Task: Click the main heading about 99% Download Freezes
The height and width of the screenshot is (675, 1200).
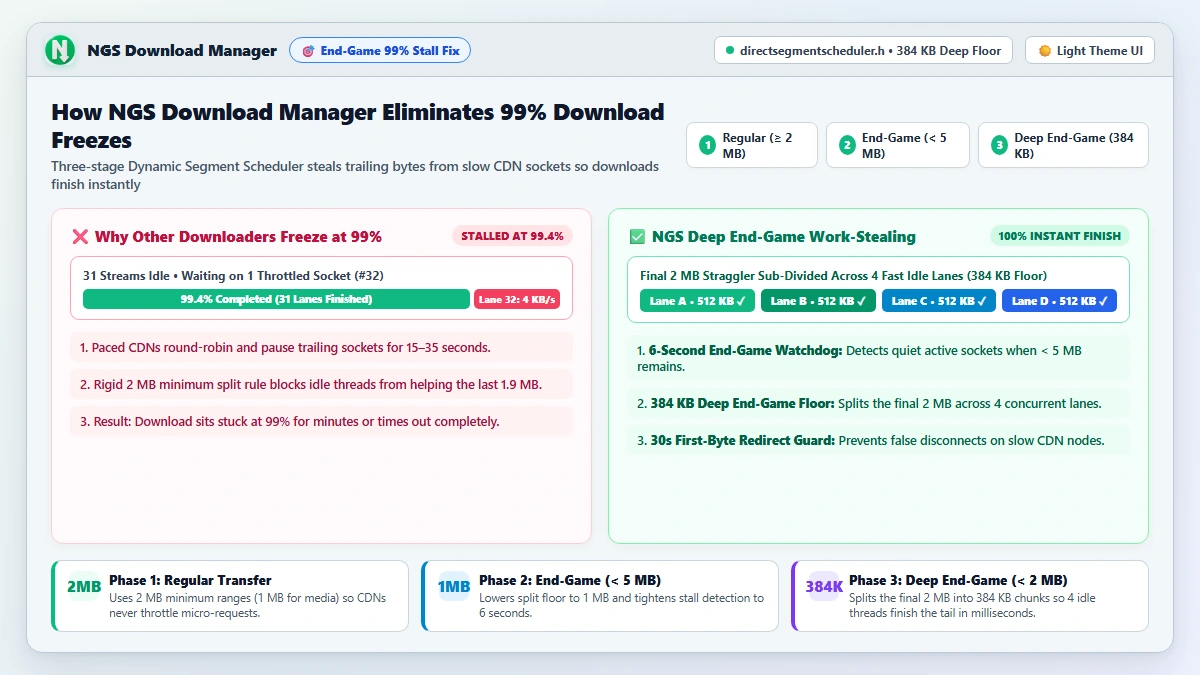Action: tap(358, 125)
